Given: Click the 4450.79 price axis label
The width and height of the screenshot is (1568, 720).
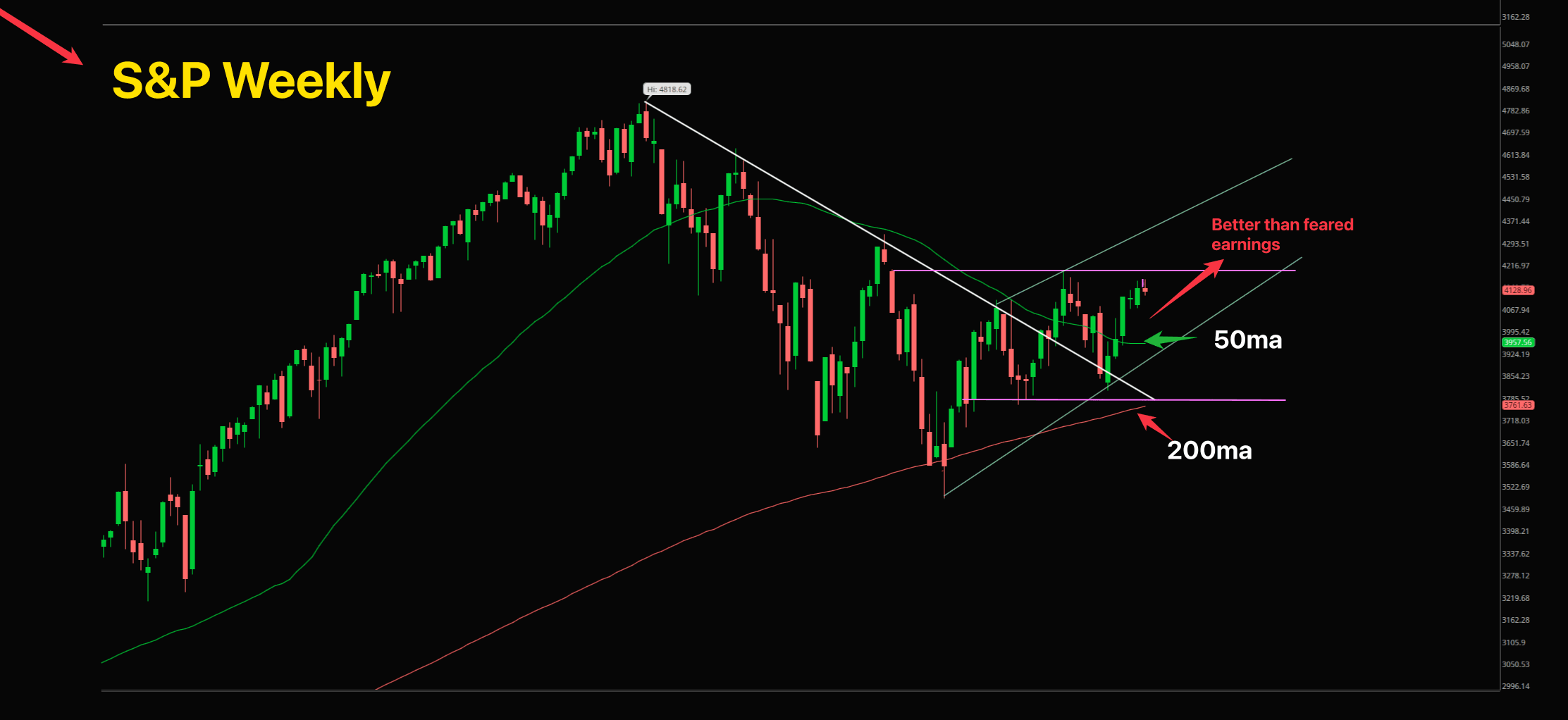Looking at the screenshot, I should (x=1516, y=199).
